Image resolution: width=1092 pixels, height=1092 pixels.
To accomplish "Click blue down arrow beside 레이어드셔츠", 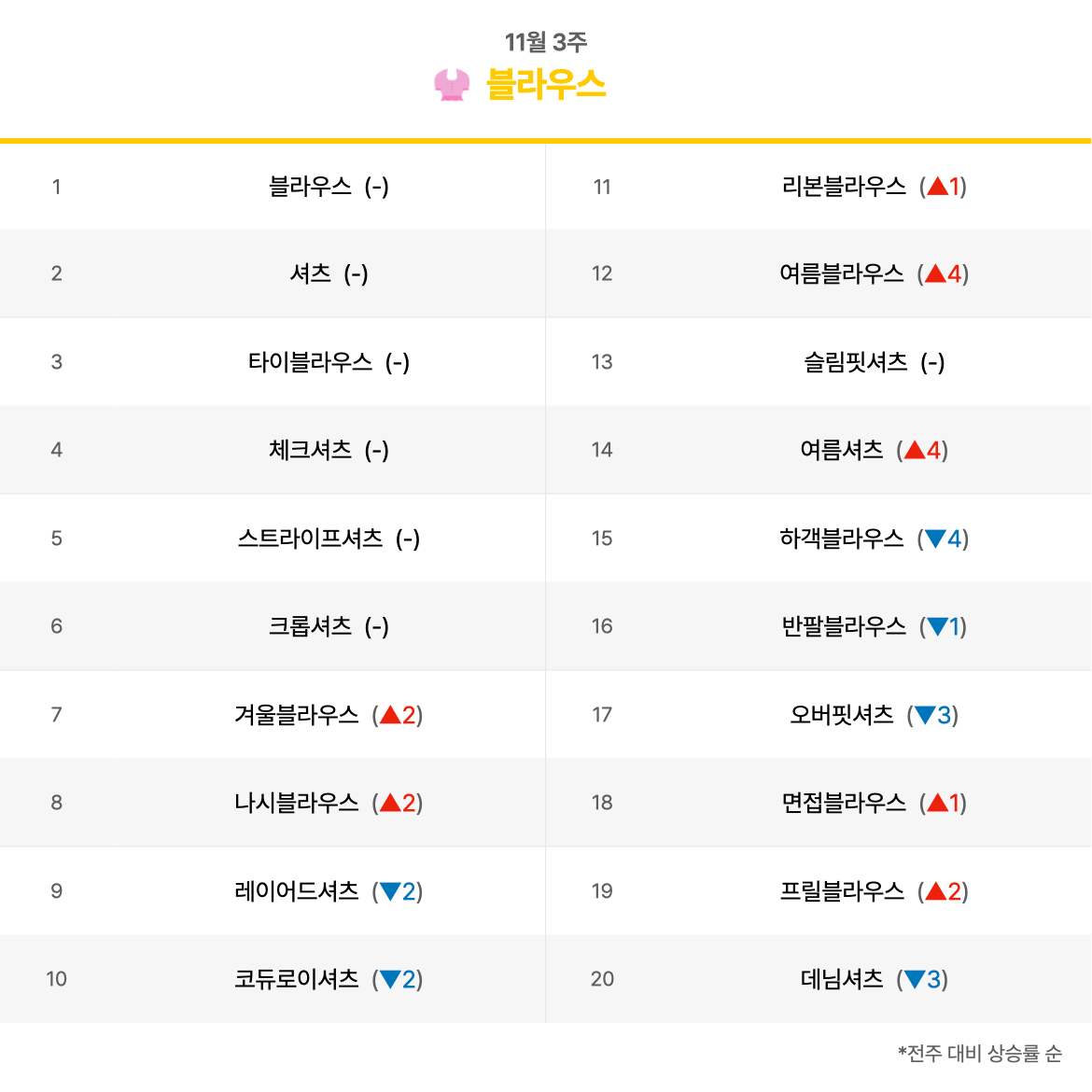I will 390,890.
